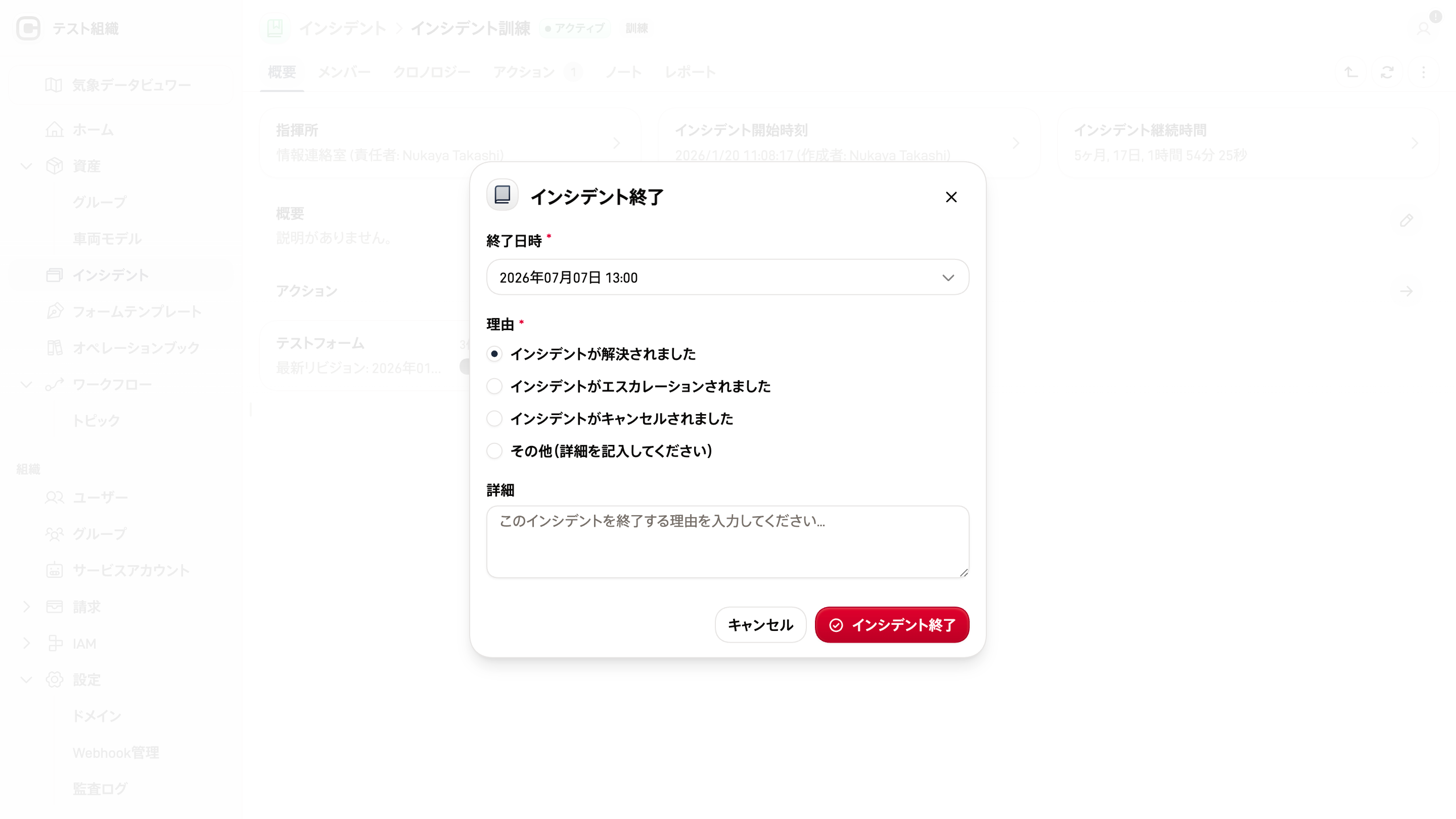
Task: Expand the 指揮所 card chevron
Action: pyautogui.click(x=617, y=143)
